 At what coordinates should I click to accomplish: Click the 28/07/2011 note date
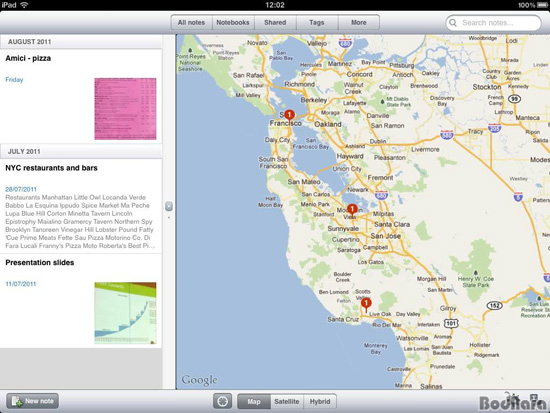pos(21,189)
